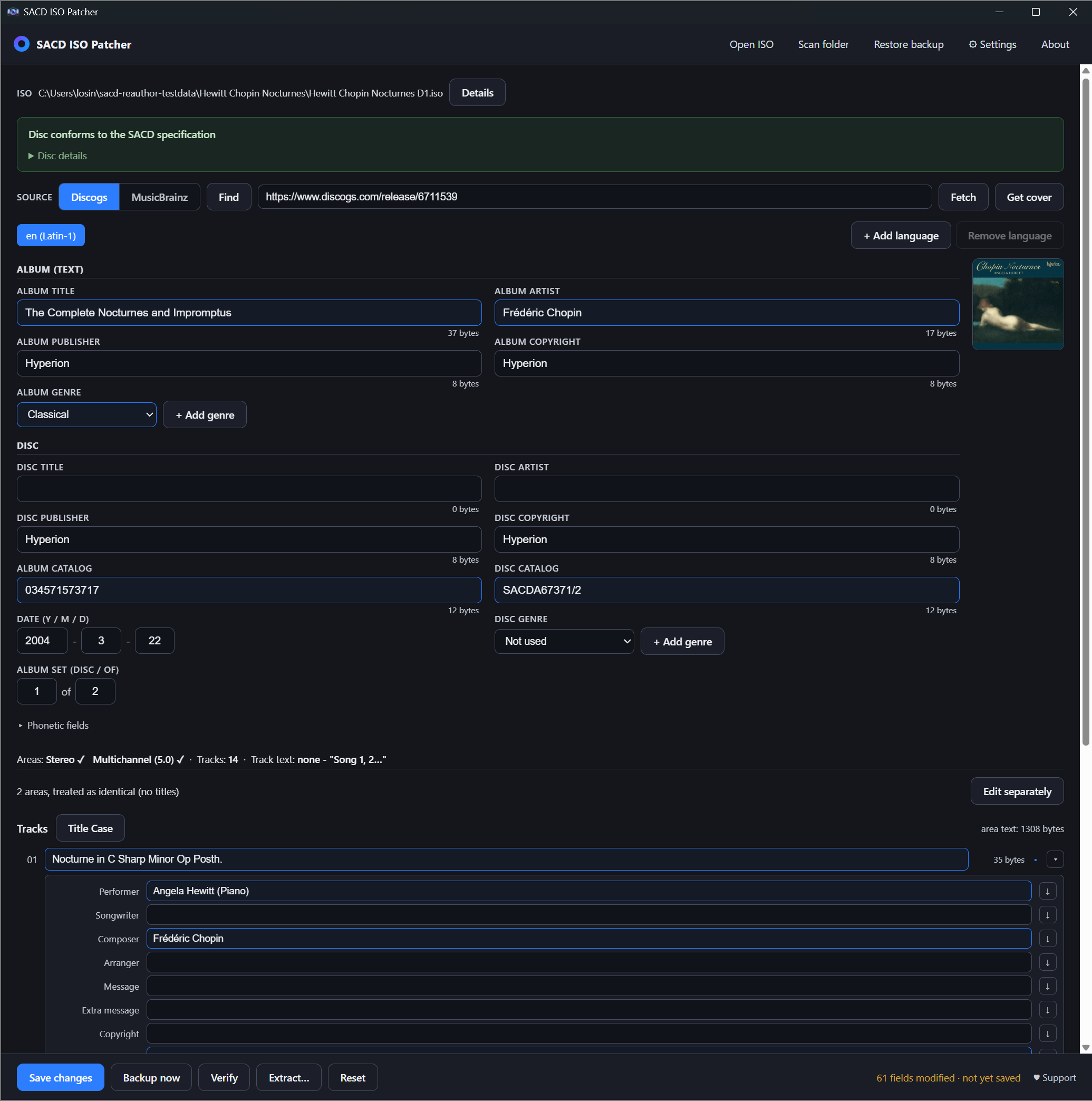Open ISO from the top menu
Image resolution: width=1092 pixels, height=1101 pixels.
751,44
